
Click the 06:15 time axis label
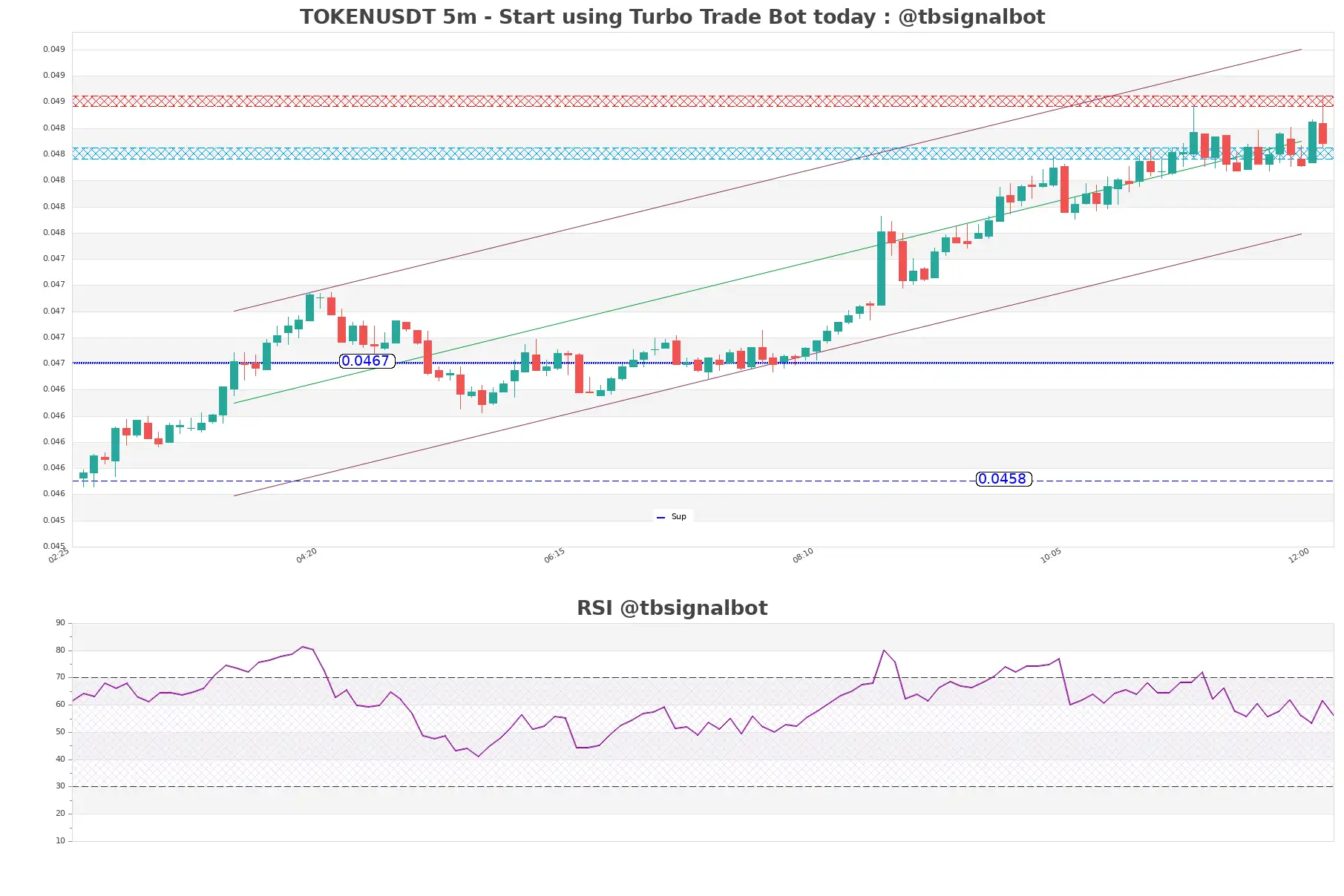tap(554, 556)
